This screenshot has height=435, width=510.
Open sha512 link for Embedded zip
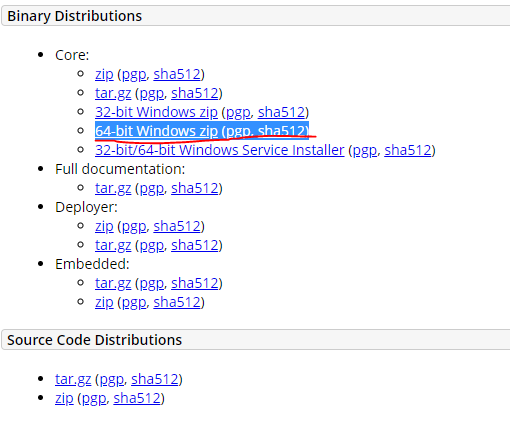click(177, 302)
